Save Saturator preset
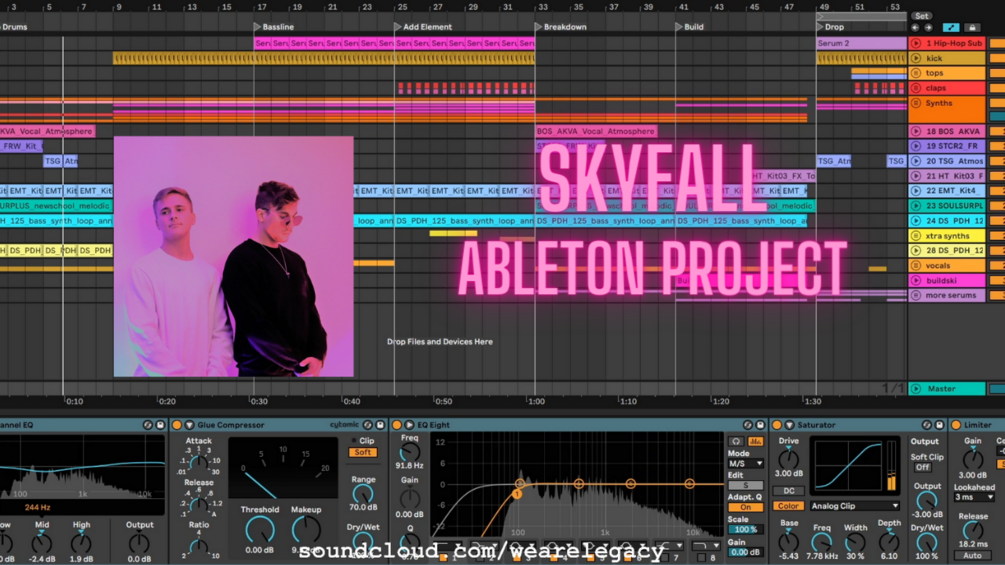The height and width of the screenshot is (565, 1005). click(940, 425)
